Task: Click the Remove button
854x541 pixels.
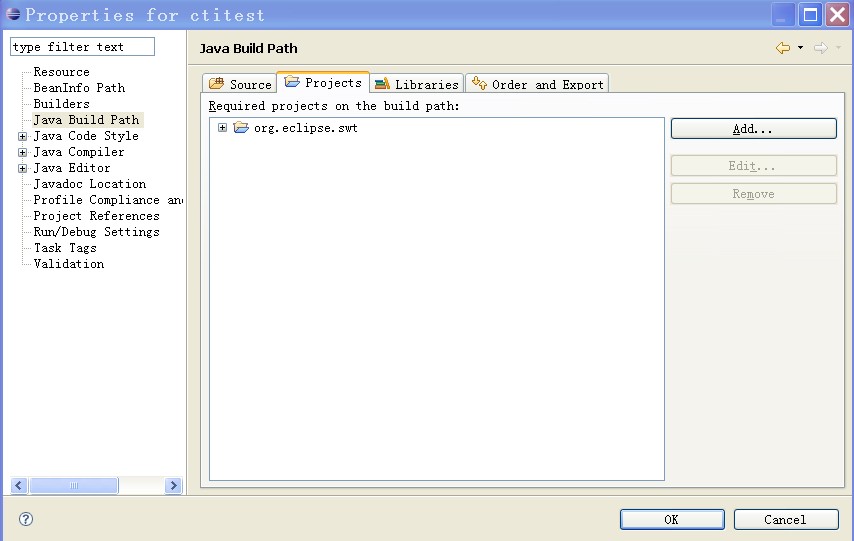Action: 753,193
